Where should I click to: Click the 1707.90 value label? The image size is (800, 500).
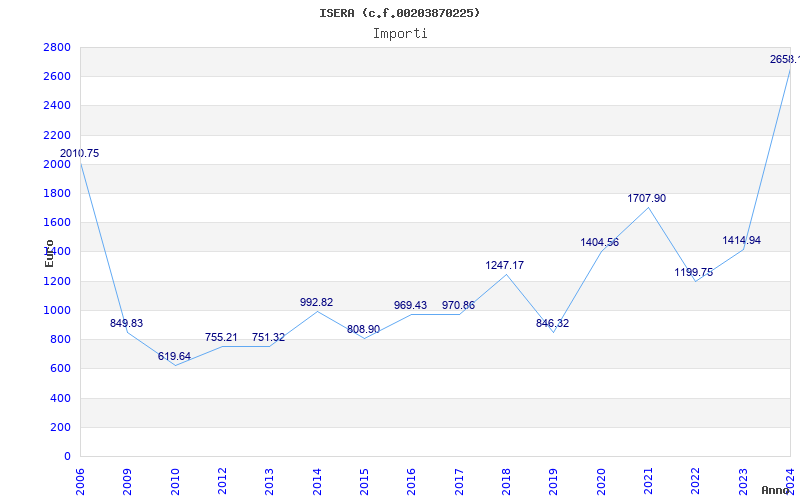click(646, 198)
